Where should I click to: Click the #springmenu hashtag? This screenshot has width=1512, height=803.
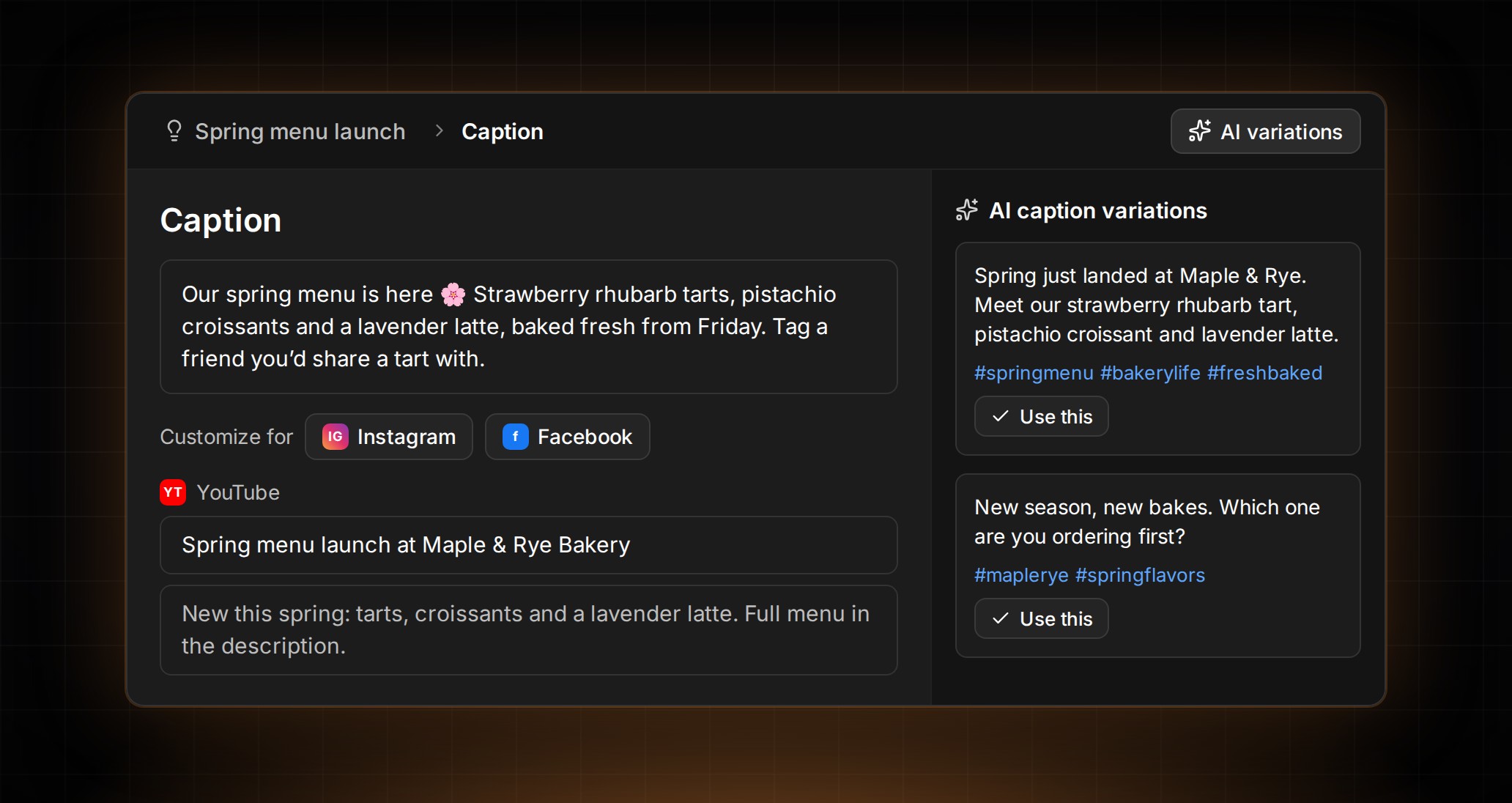[1034, 373]
